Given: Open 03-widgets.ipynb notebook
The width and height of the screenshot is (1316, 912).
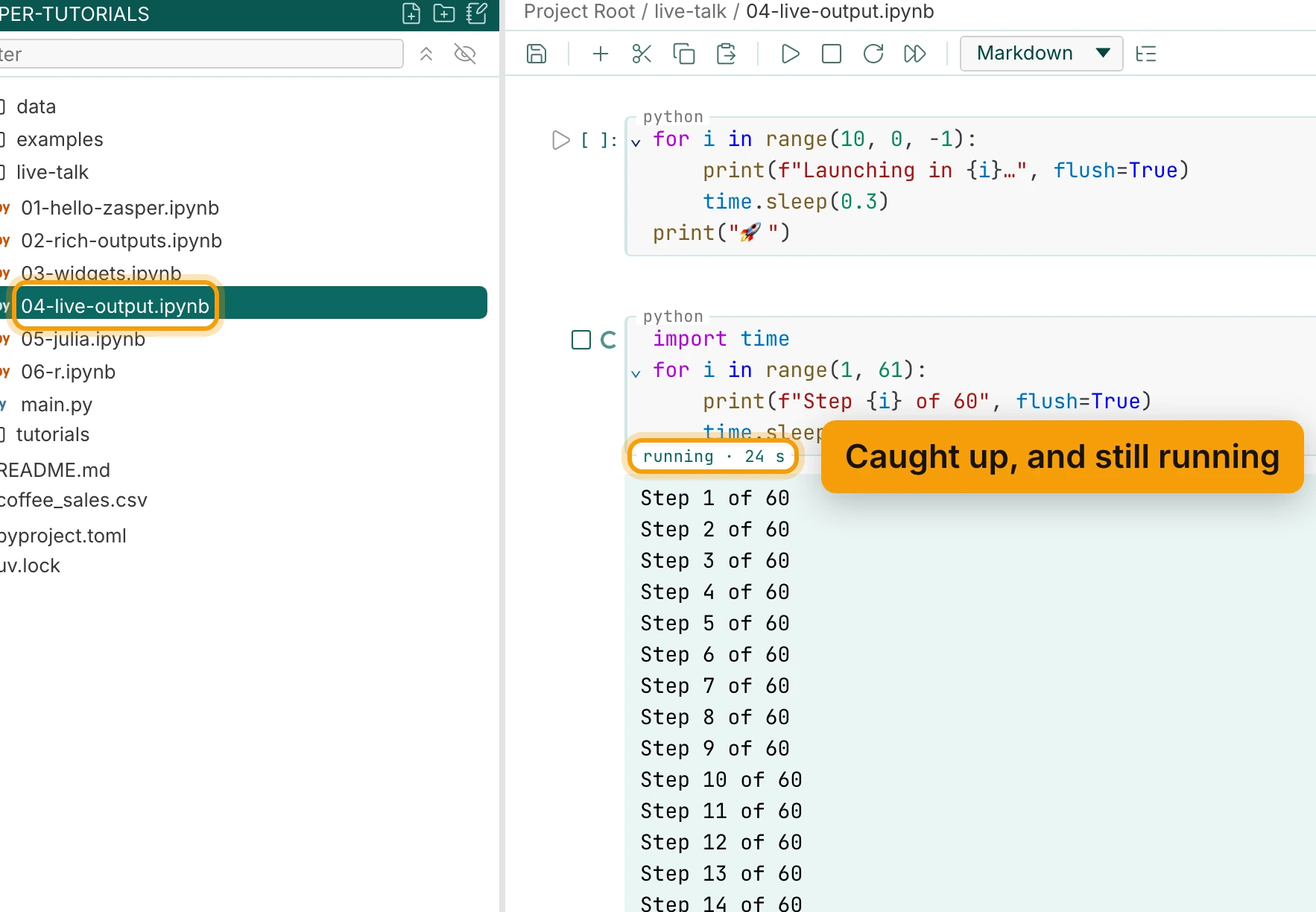Looking at the screenshot, I should (x=101, y=273).
